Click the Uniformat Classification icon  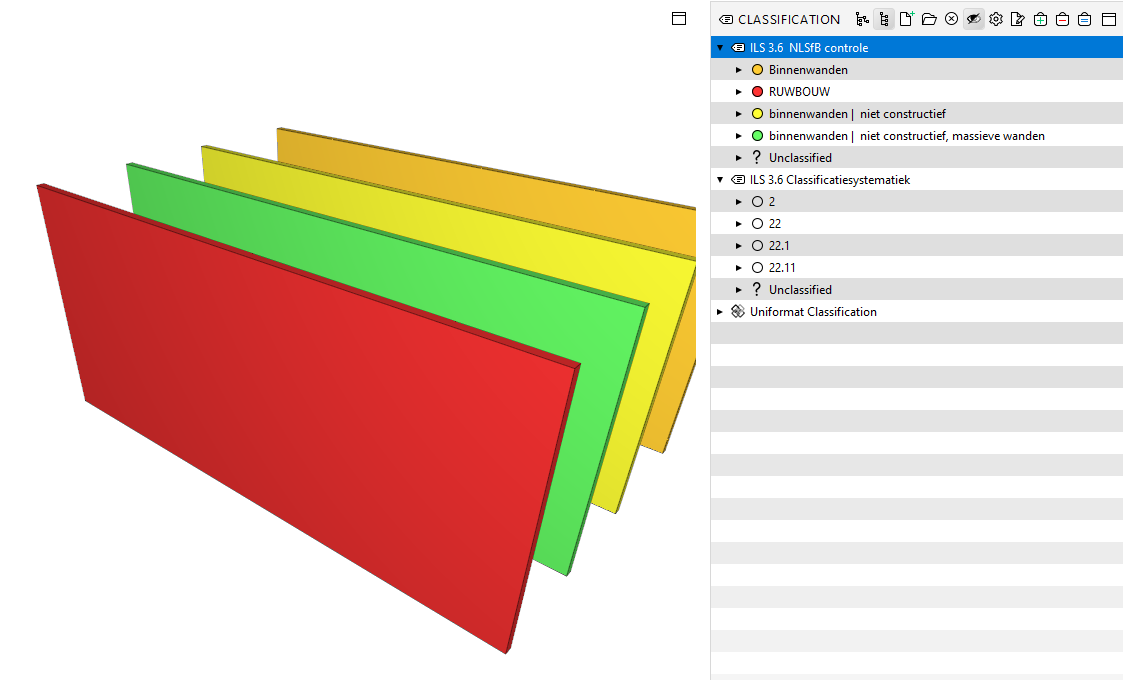[x=738, y=311]
